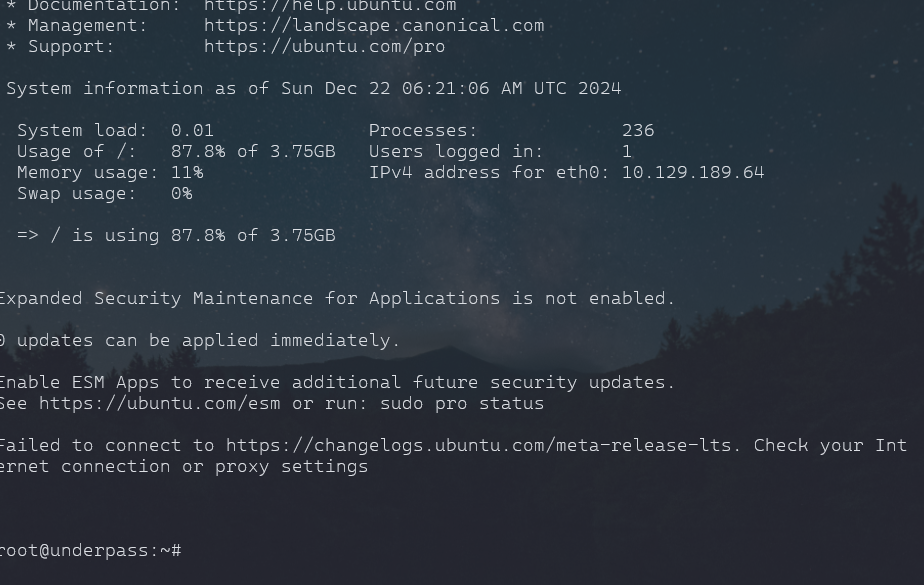
Task: Click the "sudo pro status" command text
Action: pyautogui.click(x=462, y=404)
